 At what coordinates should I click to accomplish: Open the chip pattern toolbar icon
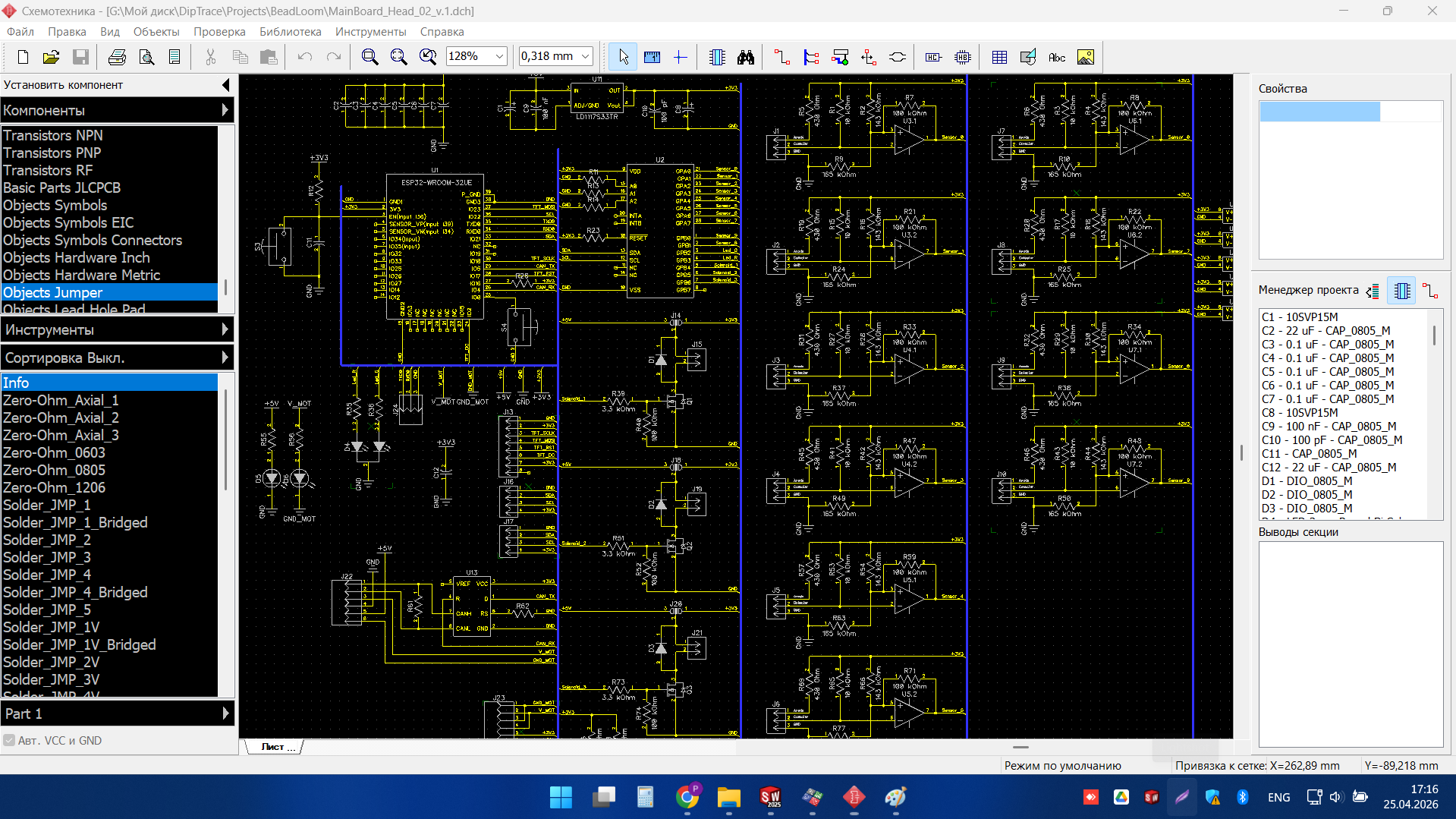(x=963, y=57)
